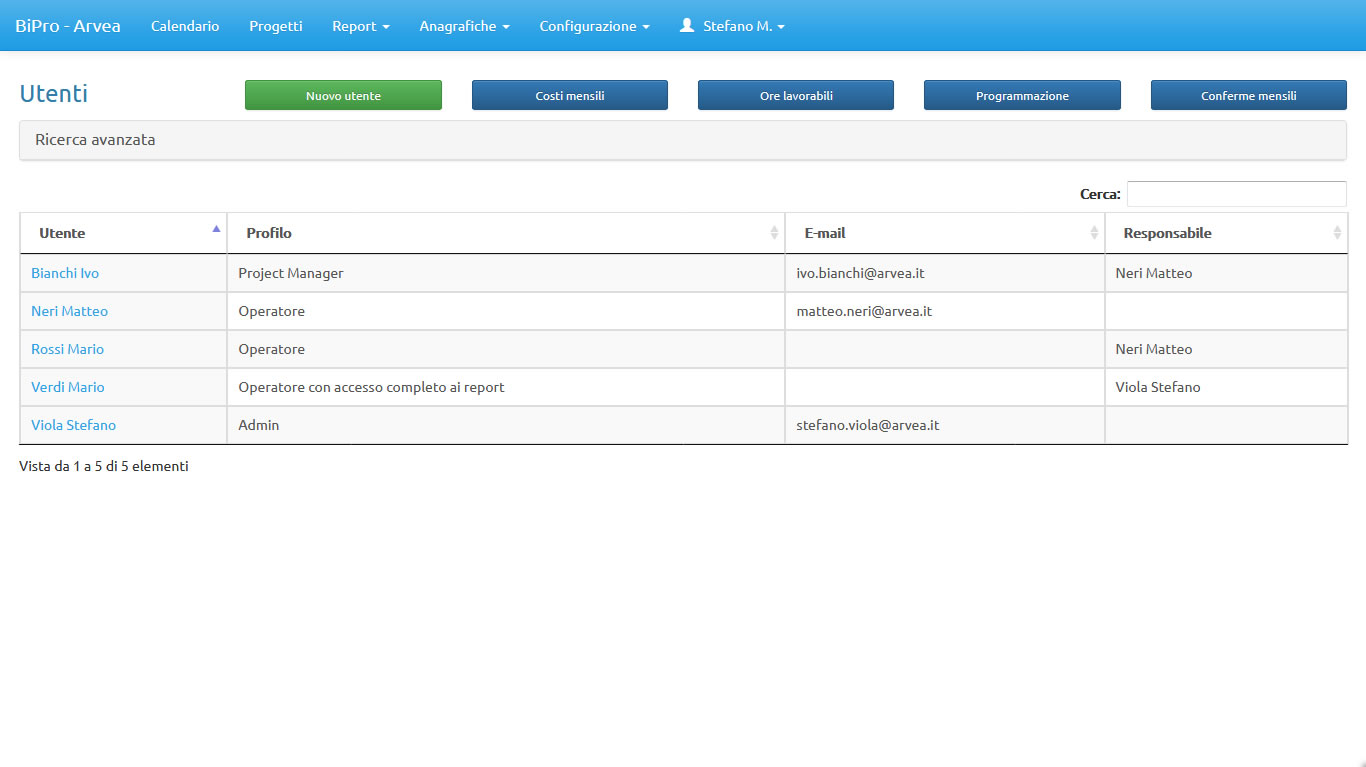Go to the Calendario page
Screen dimensions: 1366x767
[185, 26]
